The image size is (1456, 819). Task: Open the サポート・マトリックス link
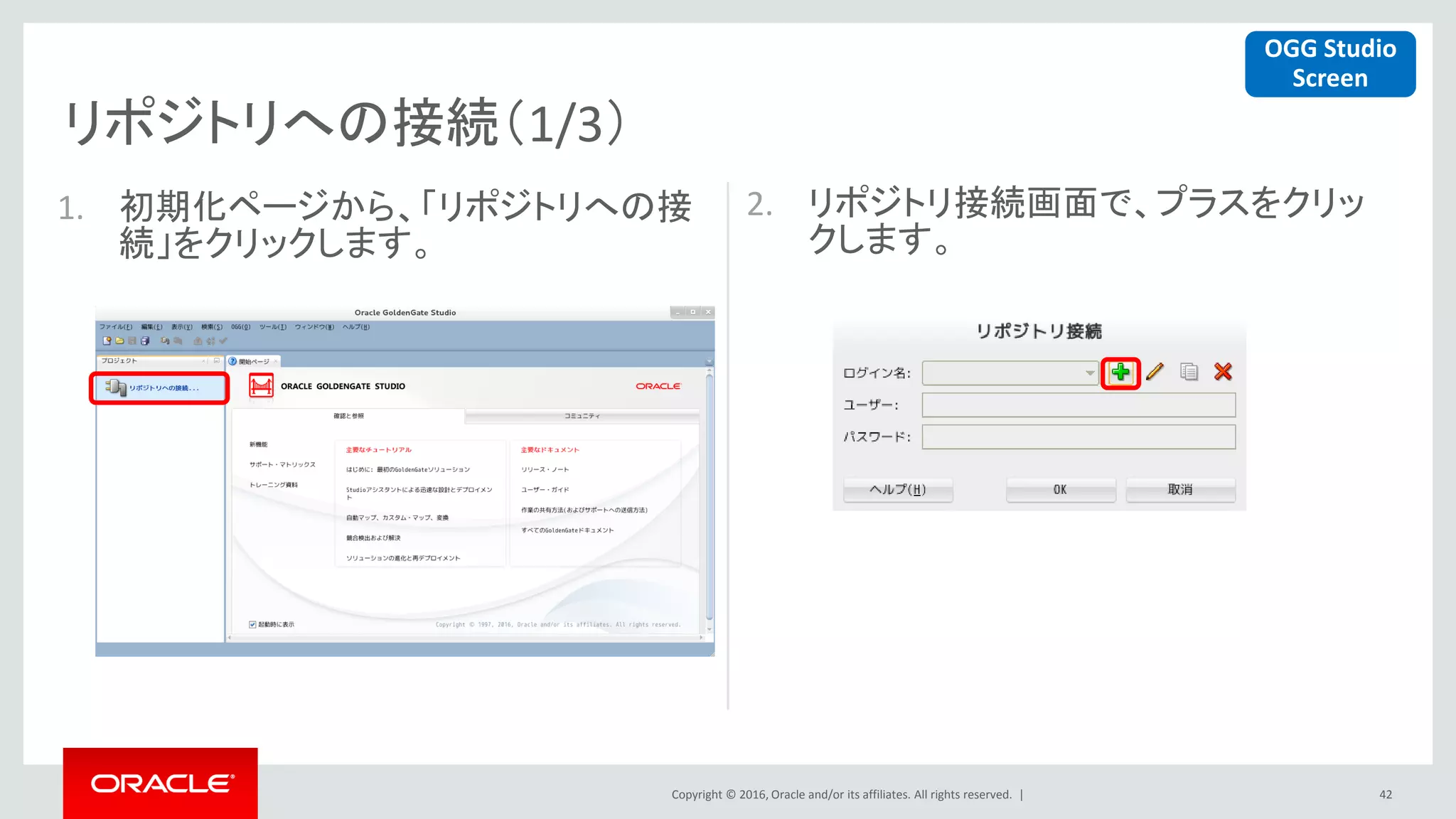point(282,464)
